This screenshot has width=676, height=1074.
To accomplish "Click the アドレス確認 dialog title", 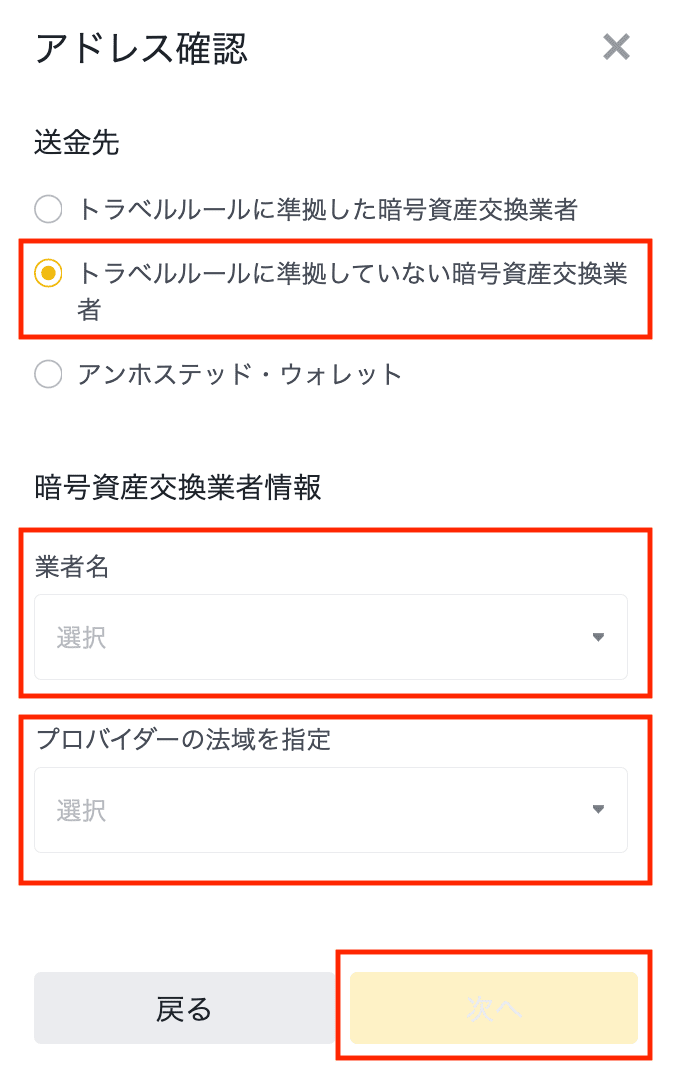I will (141, 48).
